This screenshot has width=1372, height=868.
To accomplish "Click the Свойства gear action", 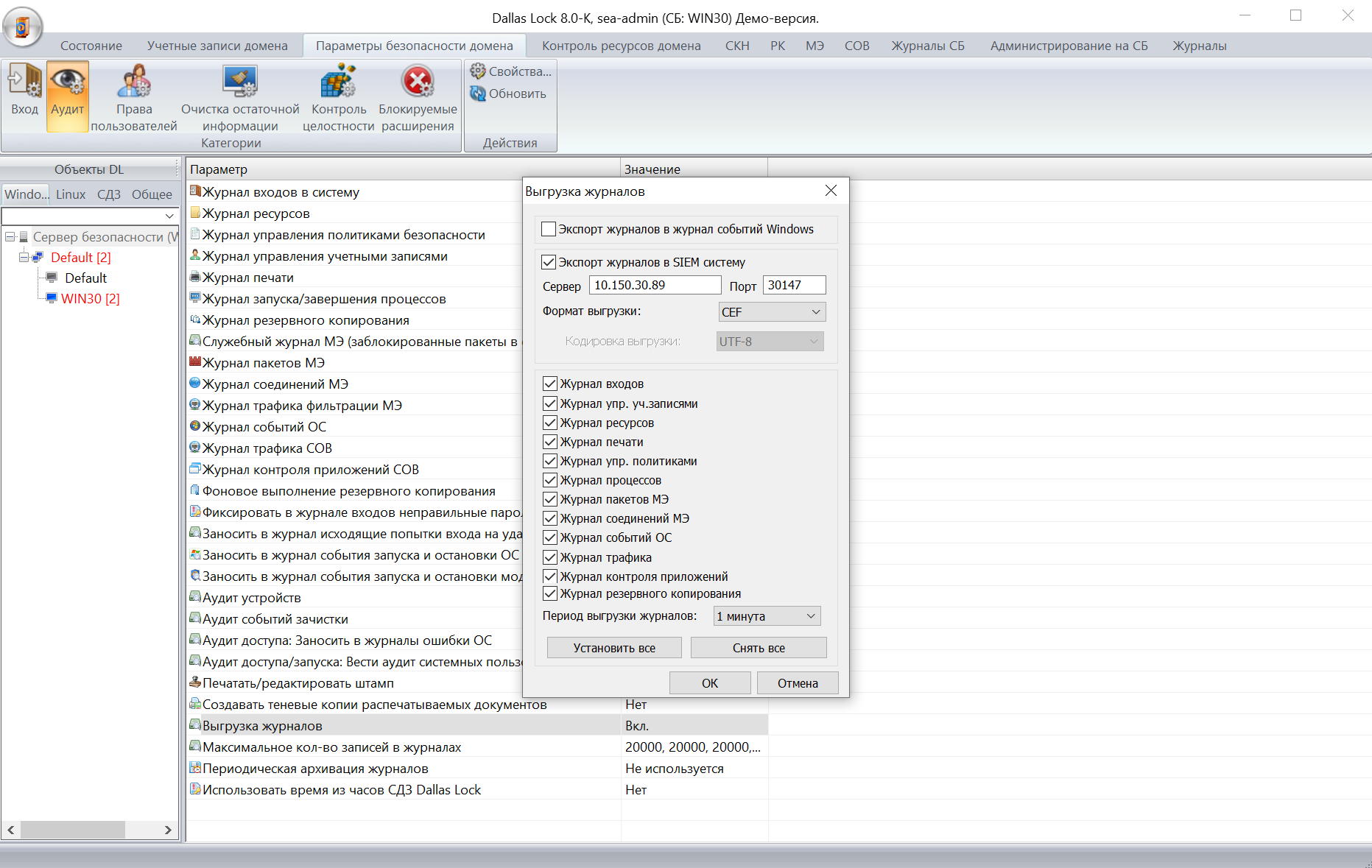I will pyautogui.click(x=511, y=71).
